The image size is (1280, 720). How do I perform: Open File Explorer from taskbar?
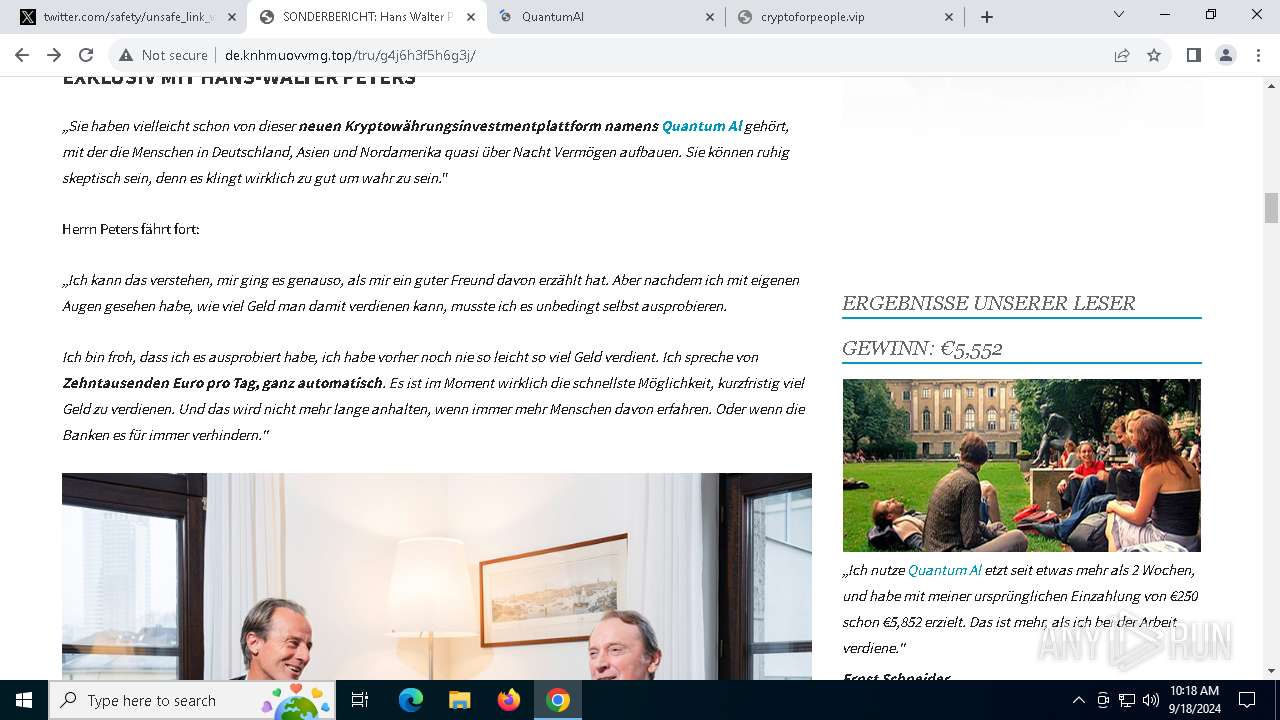[x=459, y=700]
